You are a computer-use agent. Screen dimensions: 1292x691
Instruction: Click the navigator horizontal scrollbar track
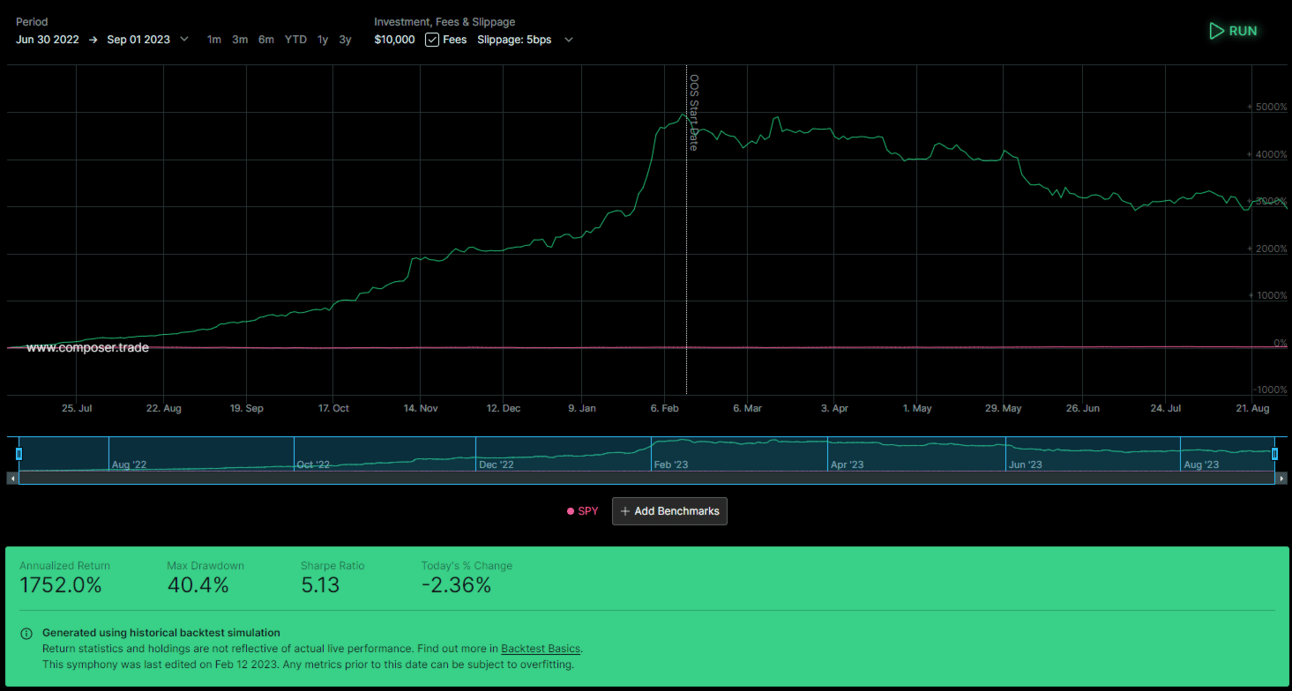647,479
